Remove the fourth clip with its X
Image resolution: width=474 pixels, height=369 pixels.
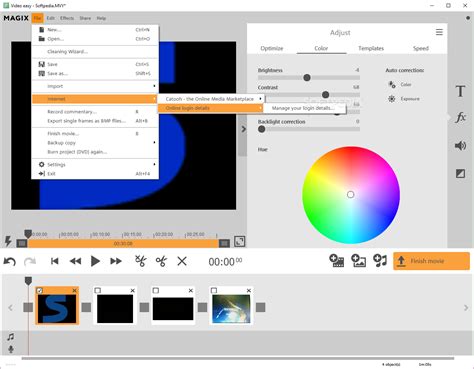pyautogui.click(x=249, y=291)
